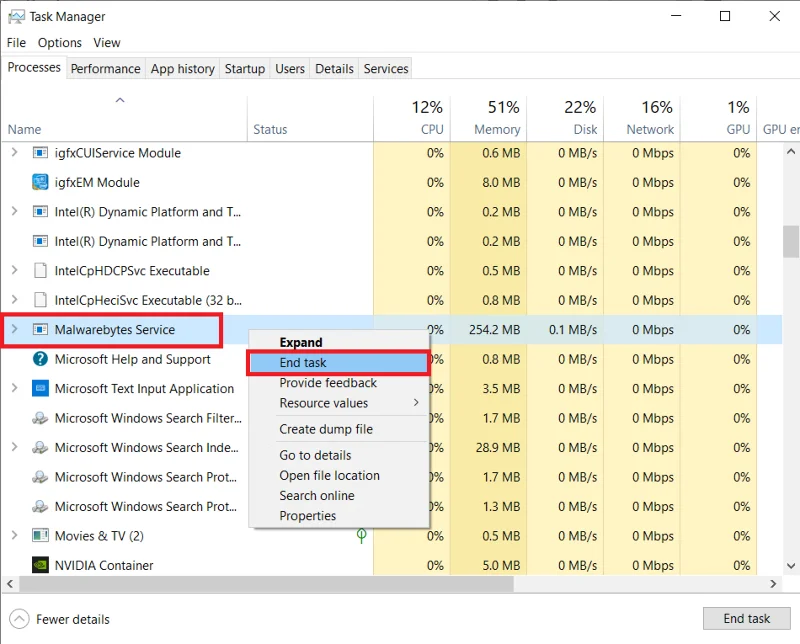800x644 pixels.
Task: Click the horizontal scrollbar thumb
Action: click(x=266, y=584)
